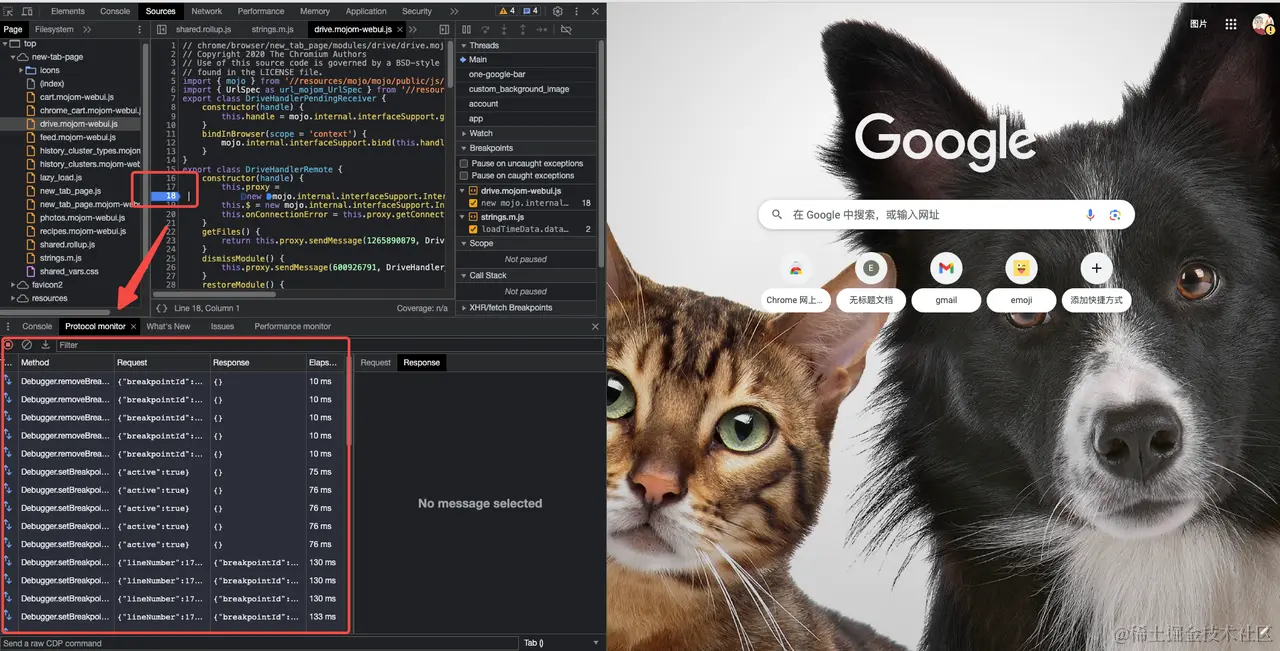The width and height of the screenshot is (1280, 651).
Task: Open the gmail shortcut tile
Action: [x=946, y=280]
